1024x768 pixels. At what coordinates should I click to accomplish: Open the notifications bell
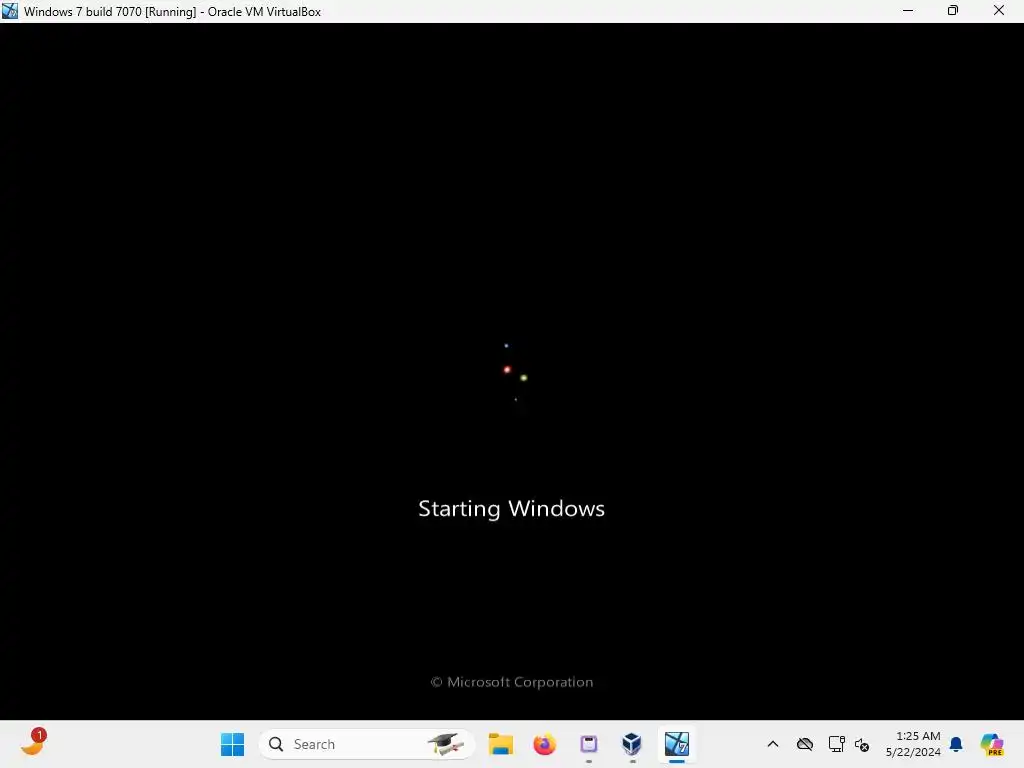tap(956, 744)
